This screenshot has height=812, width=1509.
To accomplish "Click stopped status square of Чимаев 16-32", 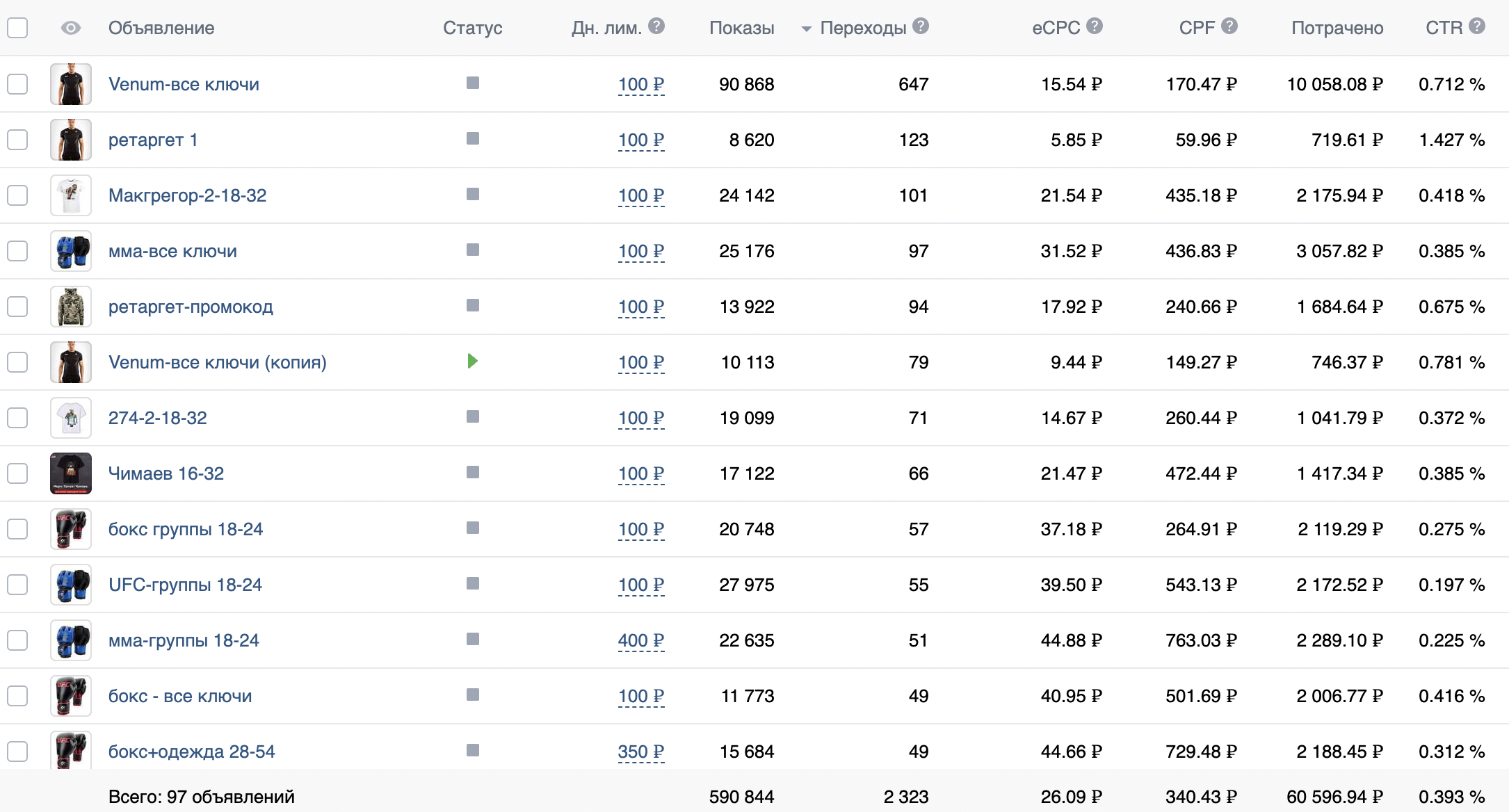I will point(473,472).
